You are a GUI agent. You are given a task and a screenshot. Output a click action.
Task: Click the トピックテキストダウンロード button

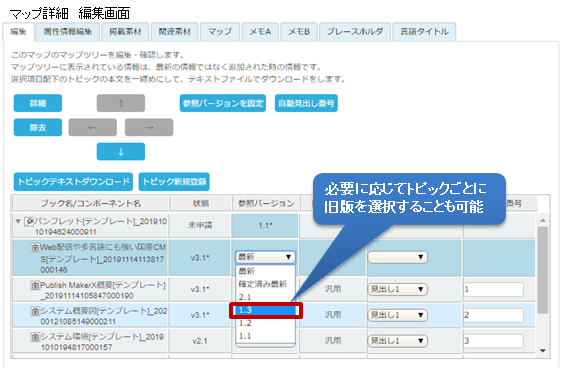click(73, 182)
